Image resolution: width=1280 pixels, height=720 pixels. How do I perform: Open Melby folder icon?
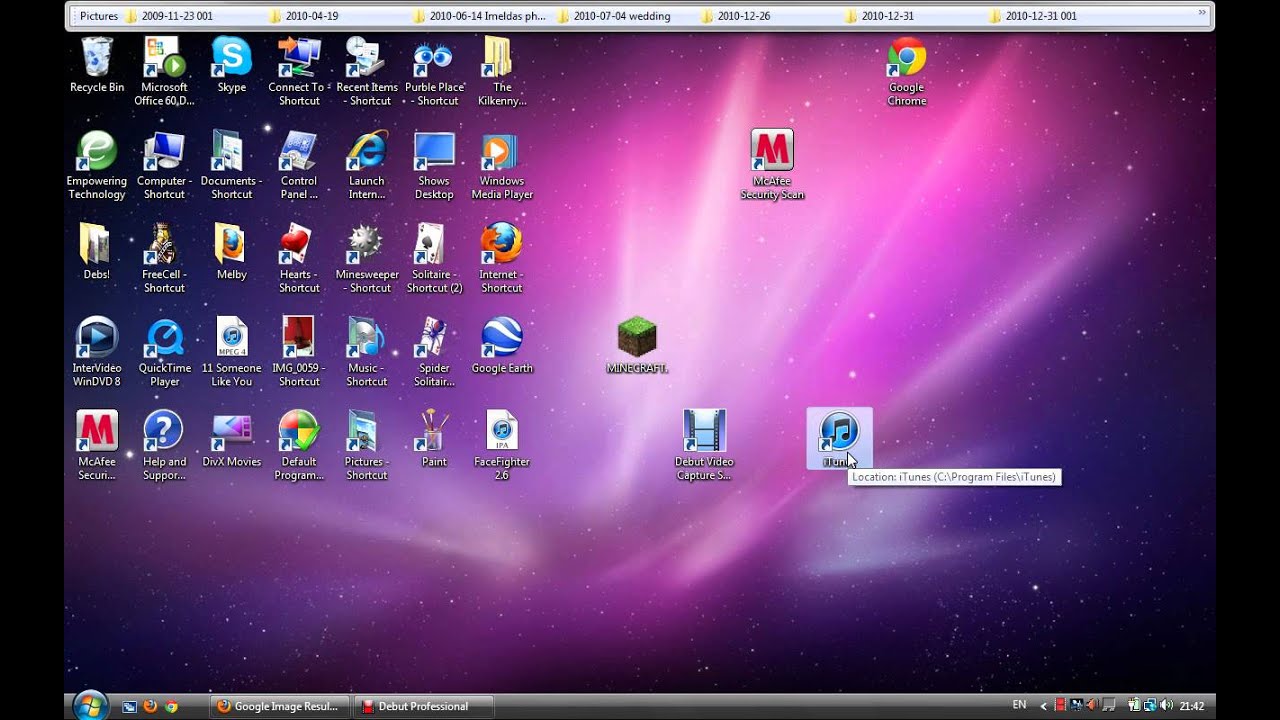click(x=231, y=252)
